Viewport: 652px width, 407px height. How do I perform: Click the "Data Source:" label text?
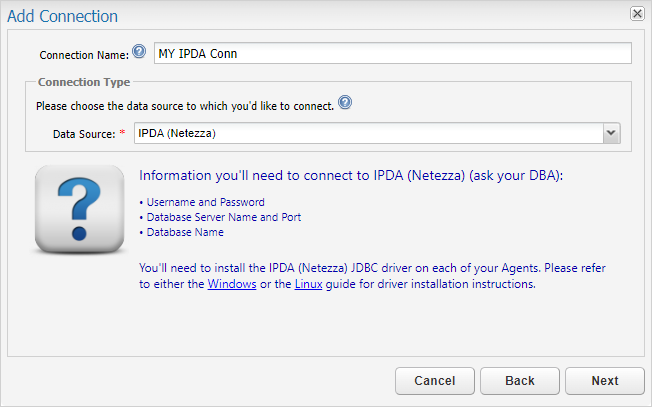84,134
